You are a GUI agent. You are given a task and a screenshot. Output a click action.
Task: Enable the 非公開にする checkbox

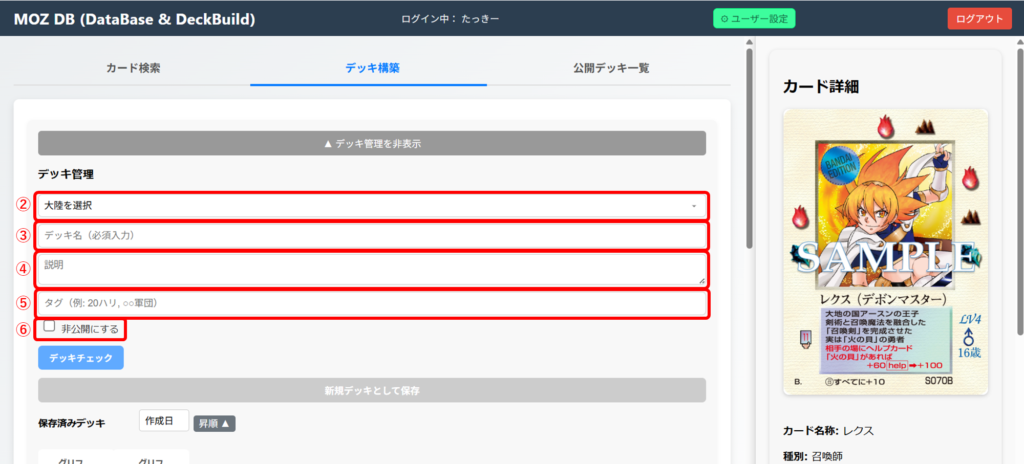(49, 327)
